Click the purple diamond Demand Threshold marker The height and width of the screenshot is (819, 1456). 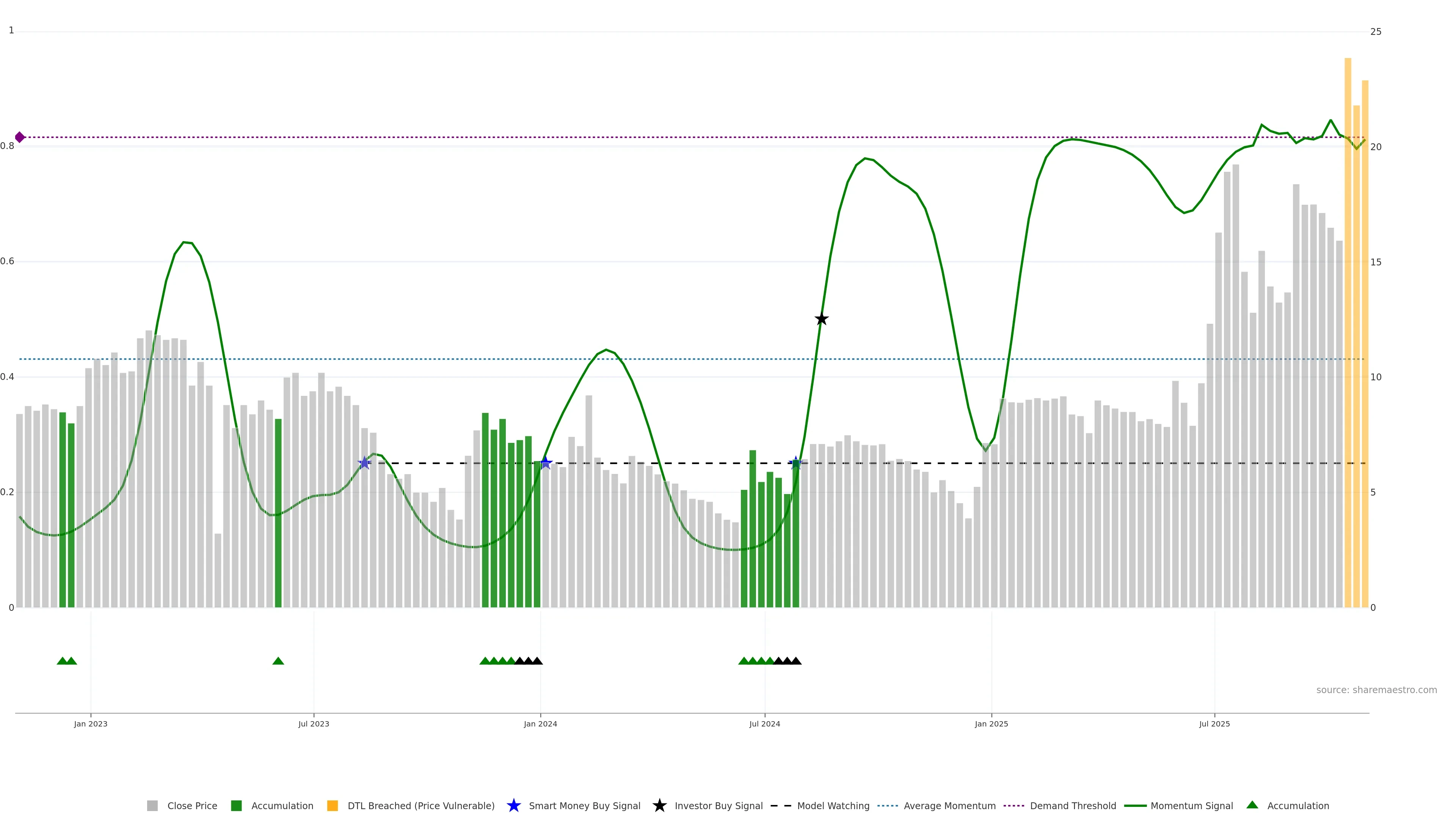coord(20,137)
